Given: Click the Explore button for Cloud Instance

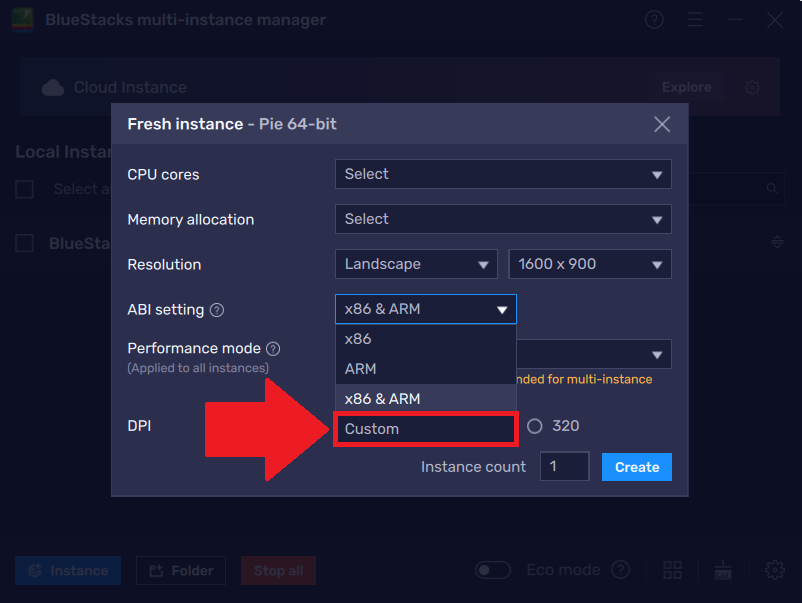Looking at the screenshot, I should 686,87.
